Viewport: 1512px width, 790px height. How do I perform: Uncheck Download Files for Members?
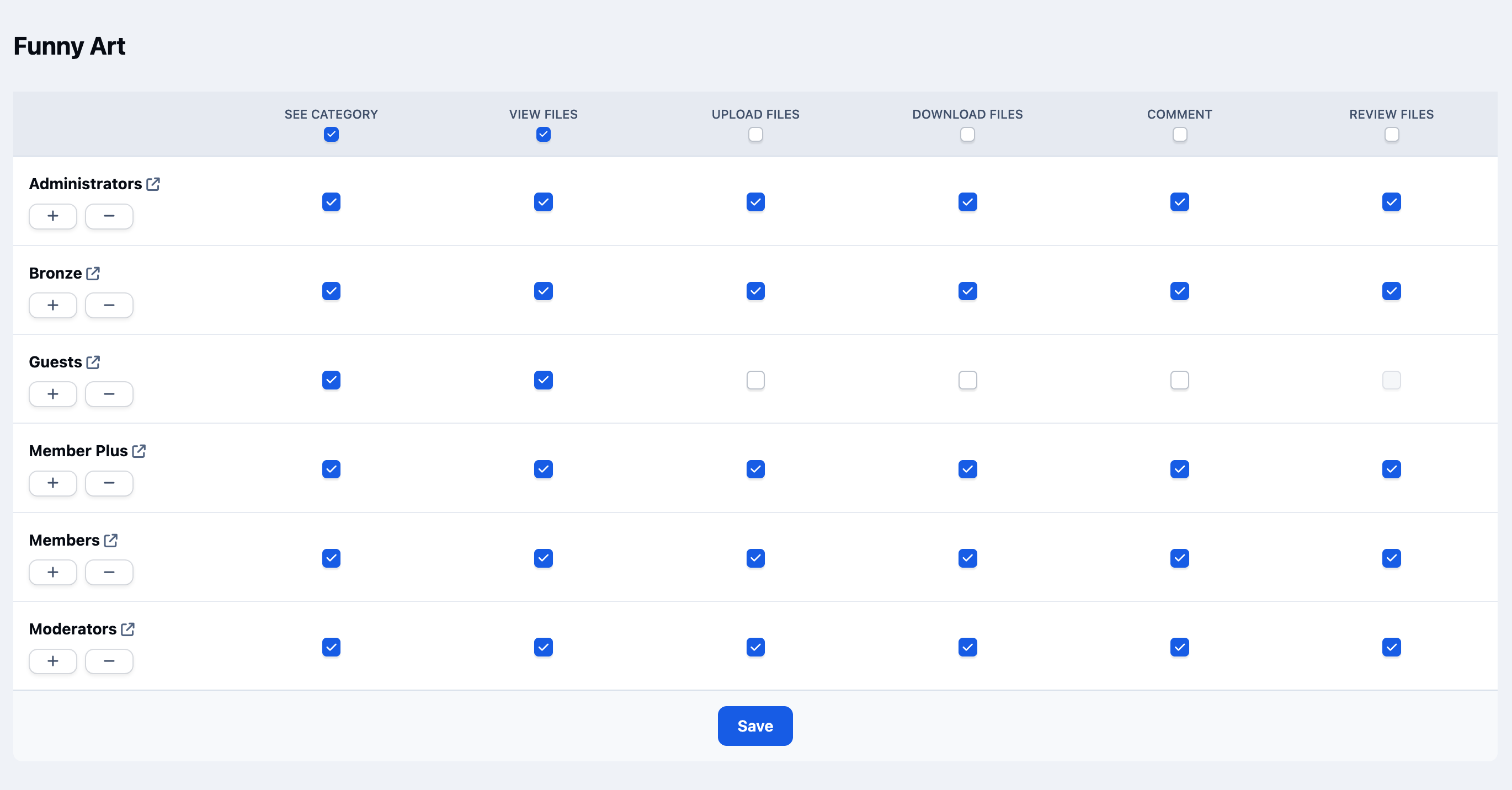click(967, 558)
